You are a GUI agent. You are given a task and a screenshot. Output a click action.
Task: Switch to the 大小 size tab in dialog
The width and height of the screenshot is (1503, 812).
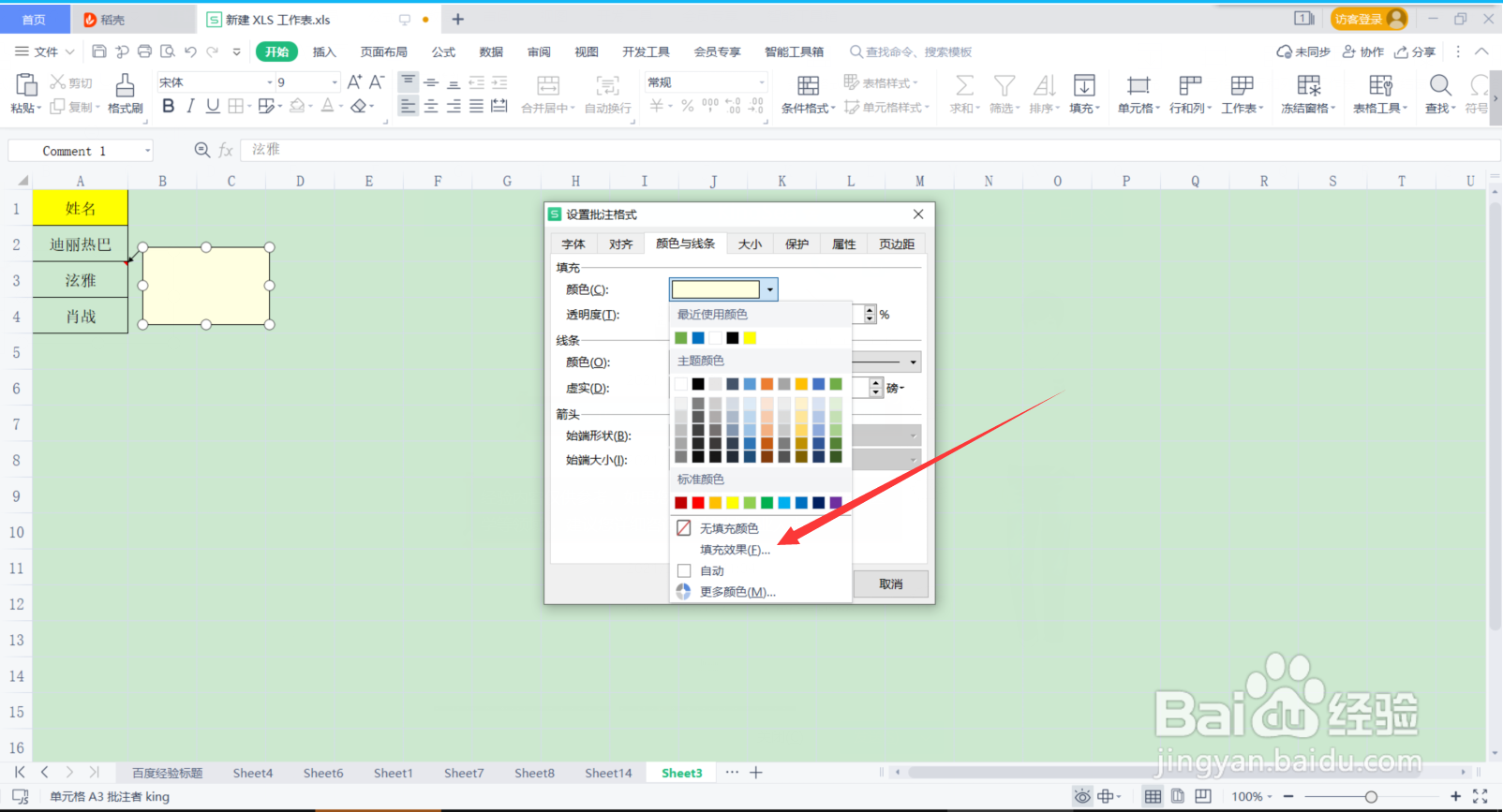(750, 244)
